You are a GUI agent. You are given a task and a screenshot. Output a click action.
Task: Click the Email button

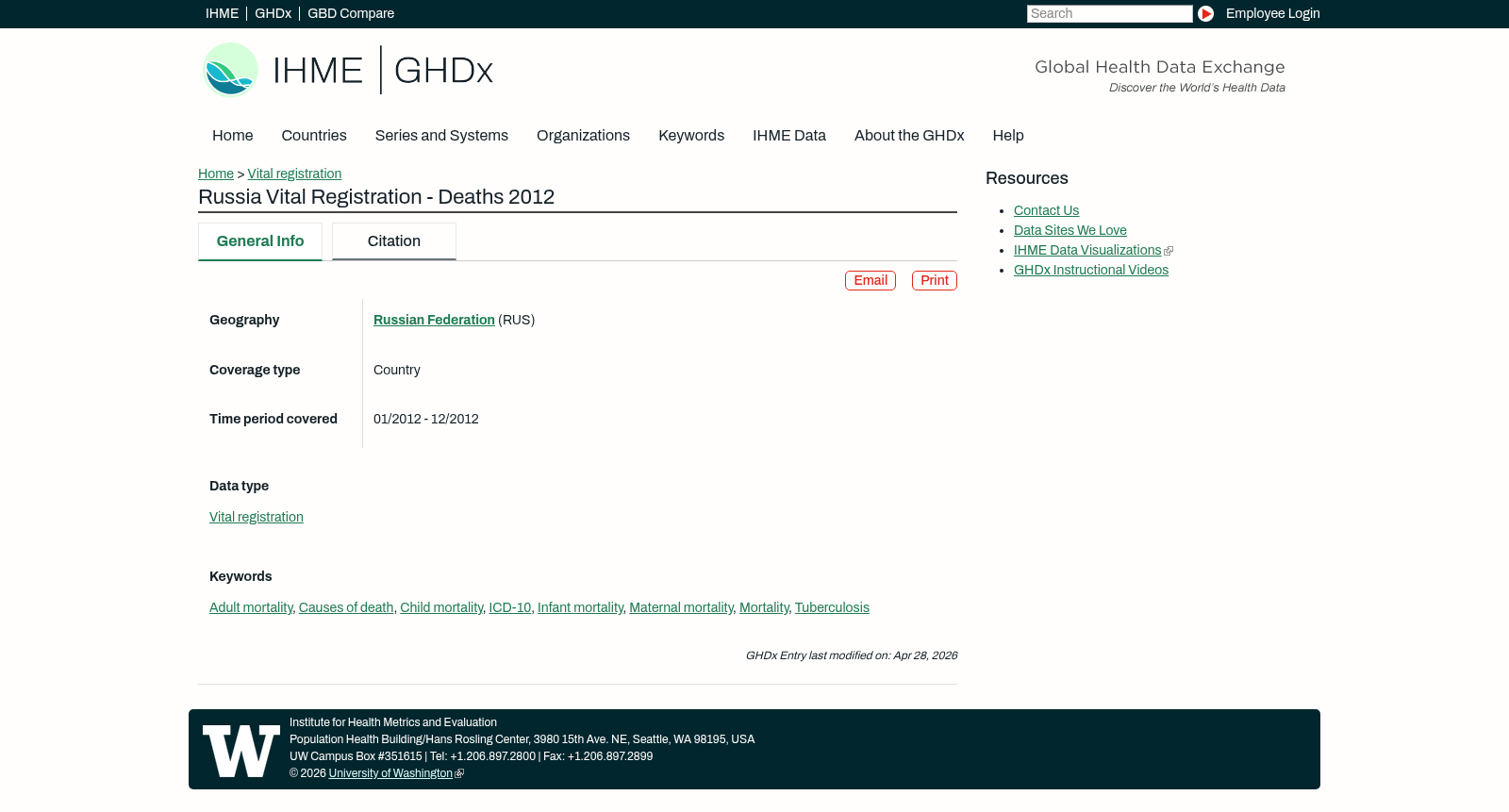coord(871,281)
